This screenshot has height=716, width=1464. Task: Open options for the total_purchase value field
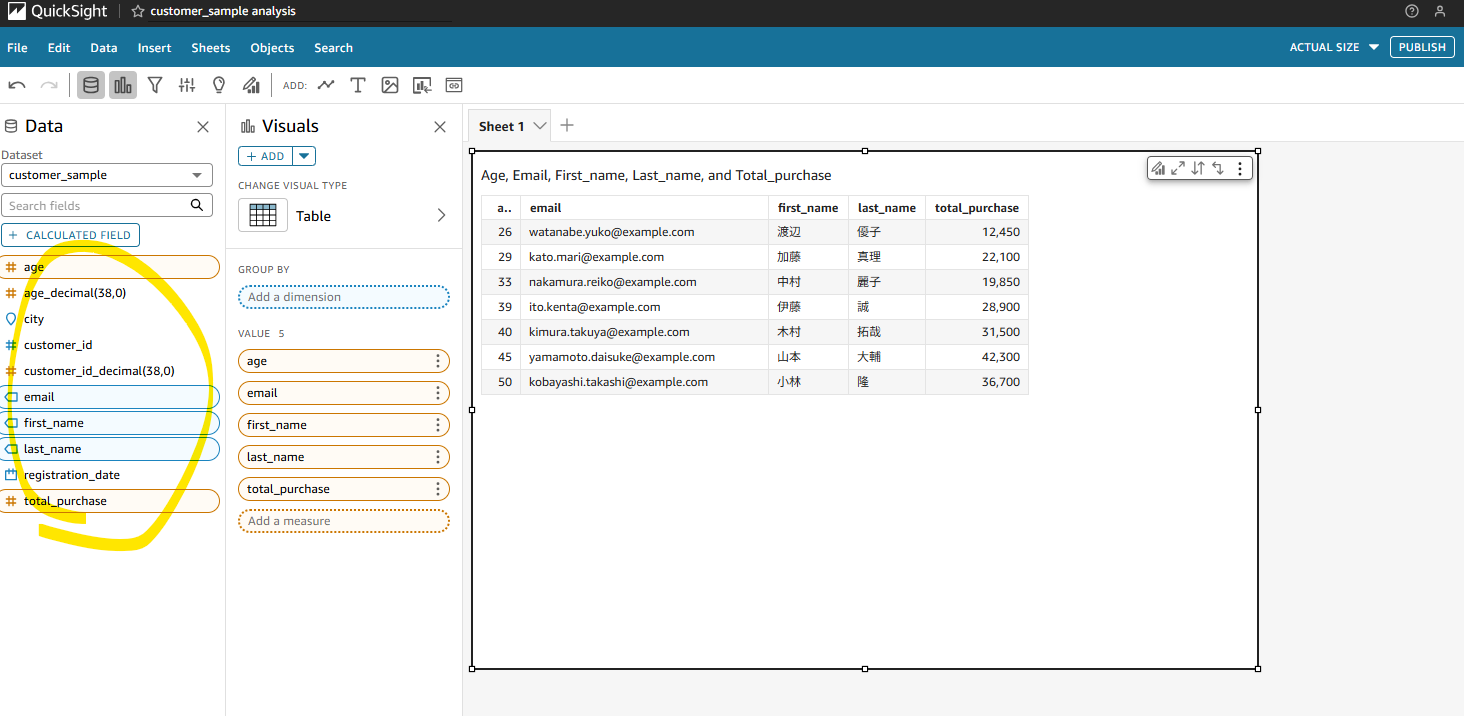coord(438,489)
